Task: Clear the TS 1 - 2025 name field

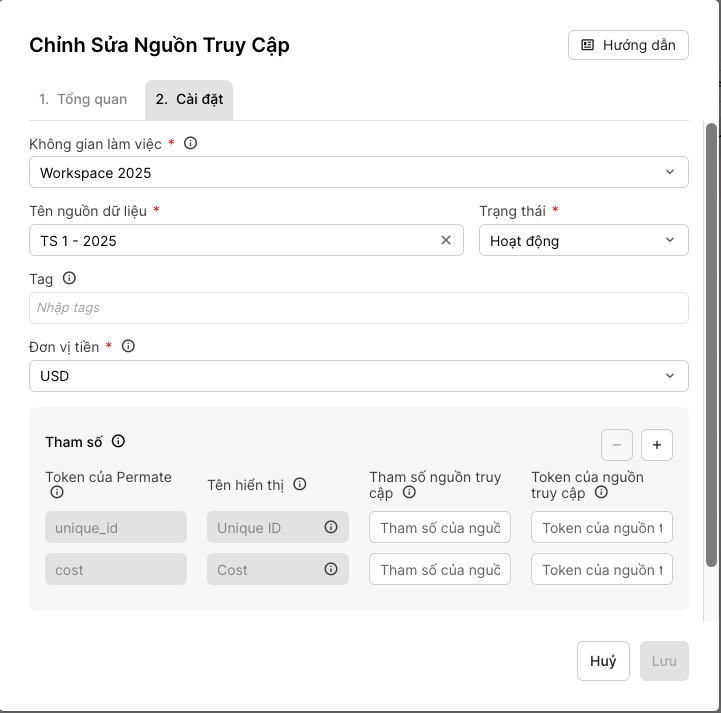Action: pos(446,240)
